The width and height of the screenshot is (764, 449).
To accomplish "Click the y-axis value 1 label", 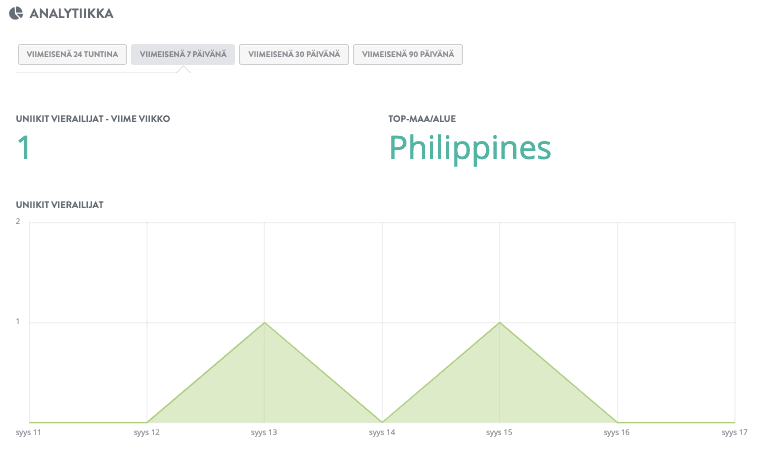I will [18, 322].
